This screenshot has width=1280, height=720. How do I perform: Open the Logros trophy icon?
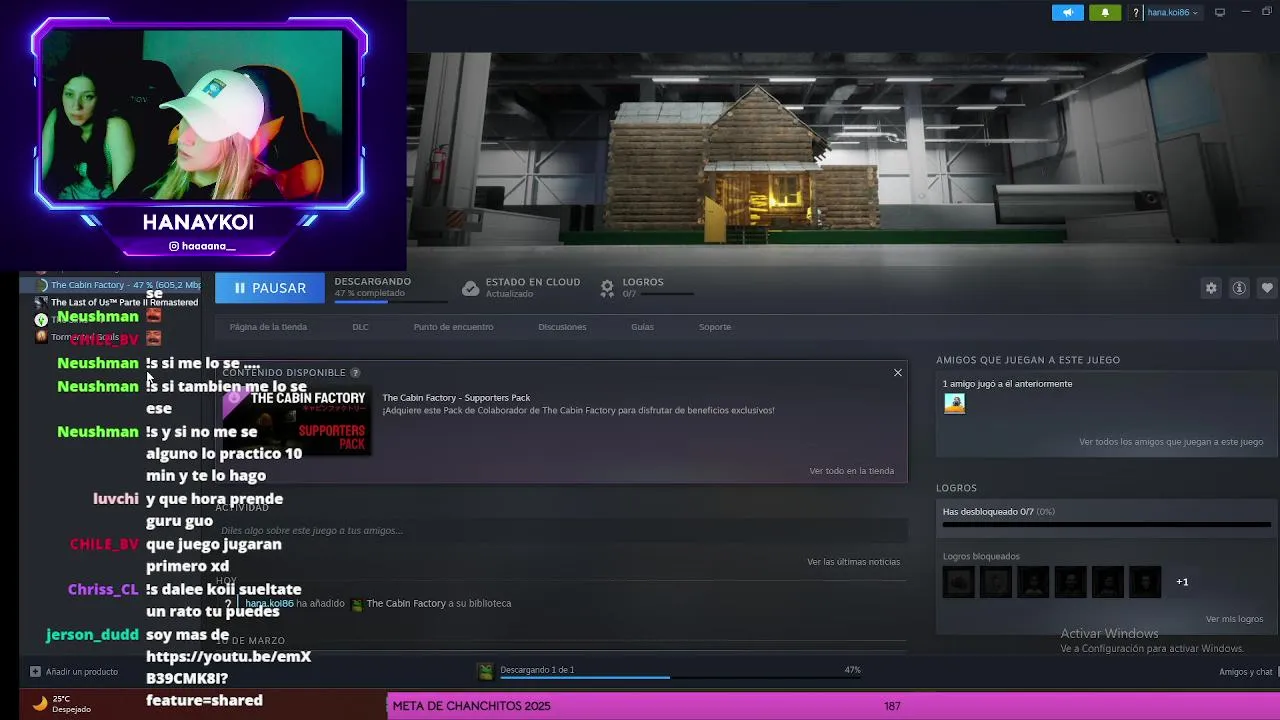pos(607,288)
